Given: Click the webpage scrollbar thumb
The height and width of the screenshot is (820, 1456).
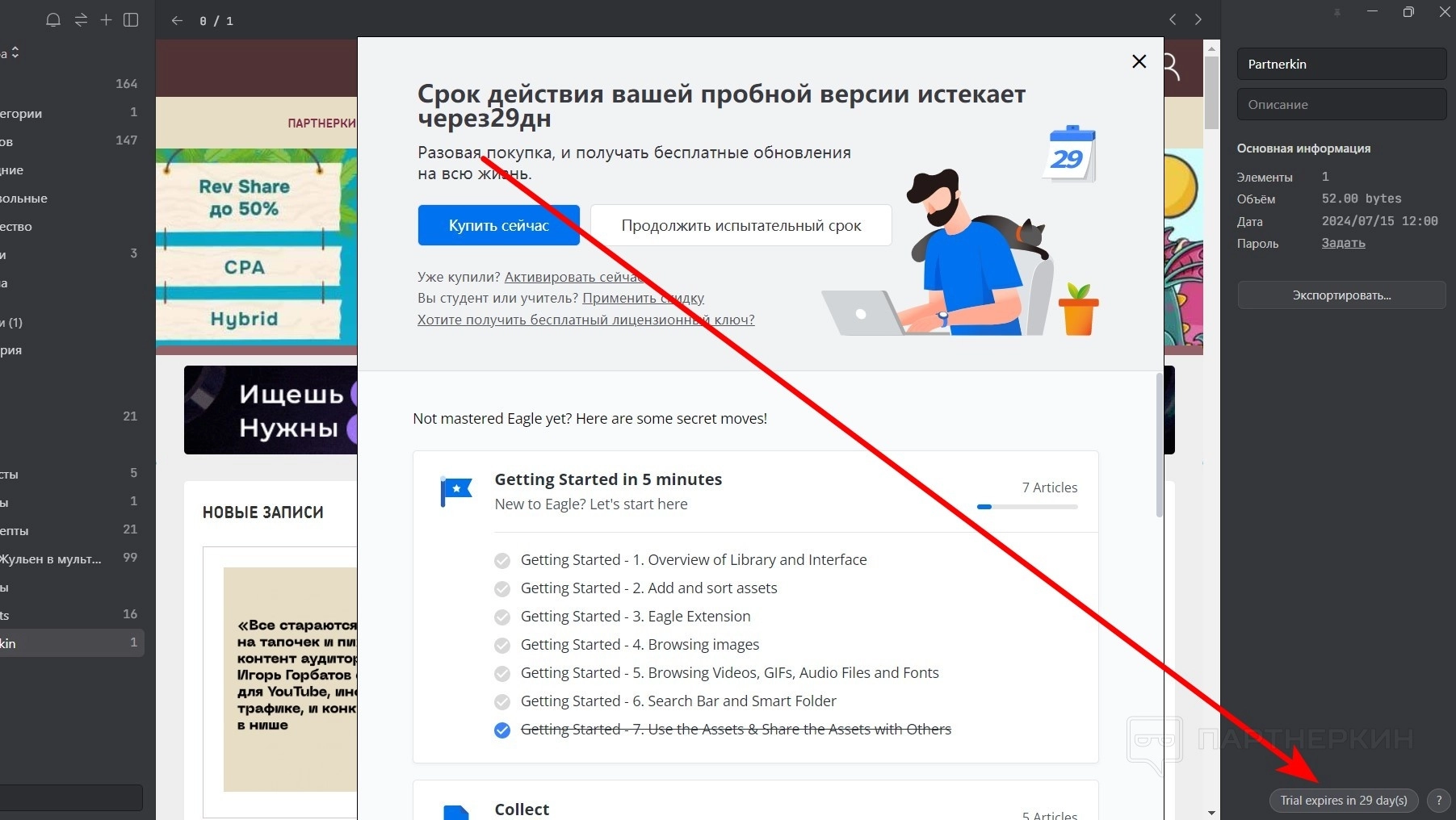Looking at the screenshot, I should tap(1211, 93).
